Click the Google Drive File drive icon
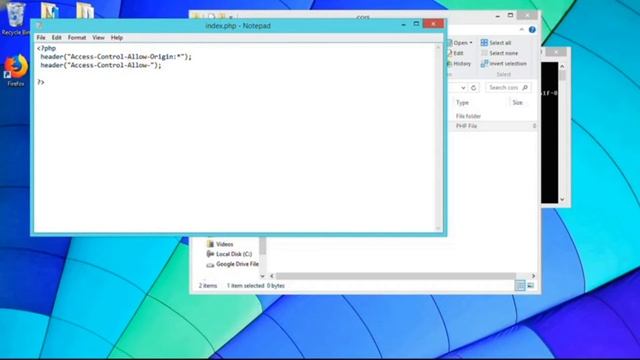640x360 pixels. click(210, 264)
